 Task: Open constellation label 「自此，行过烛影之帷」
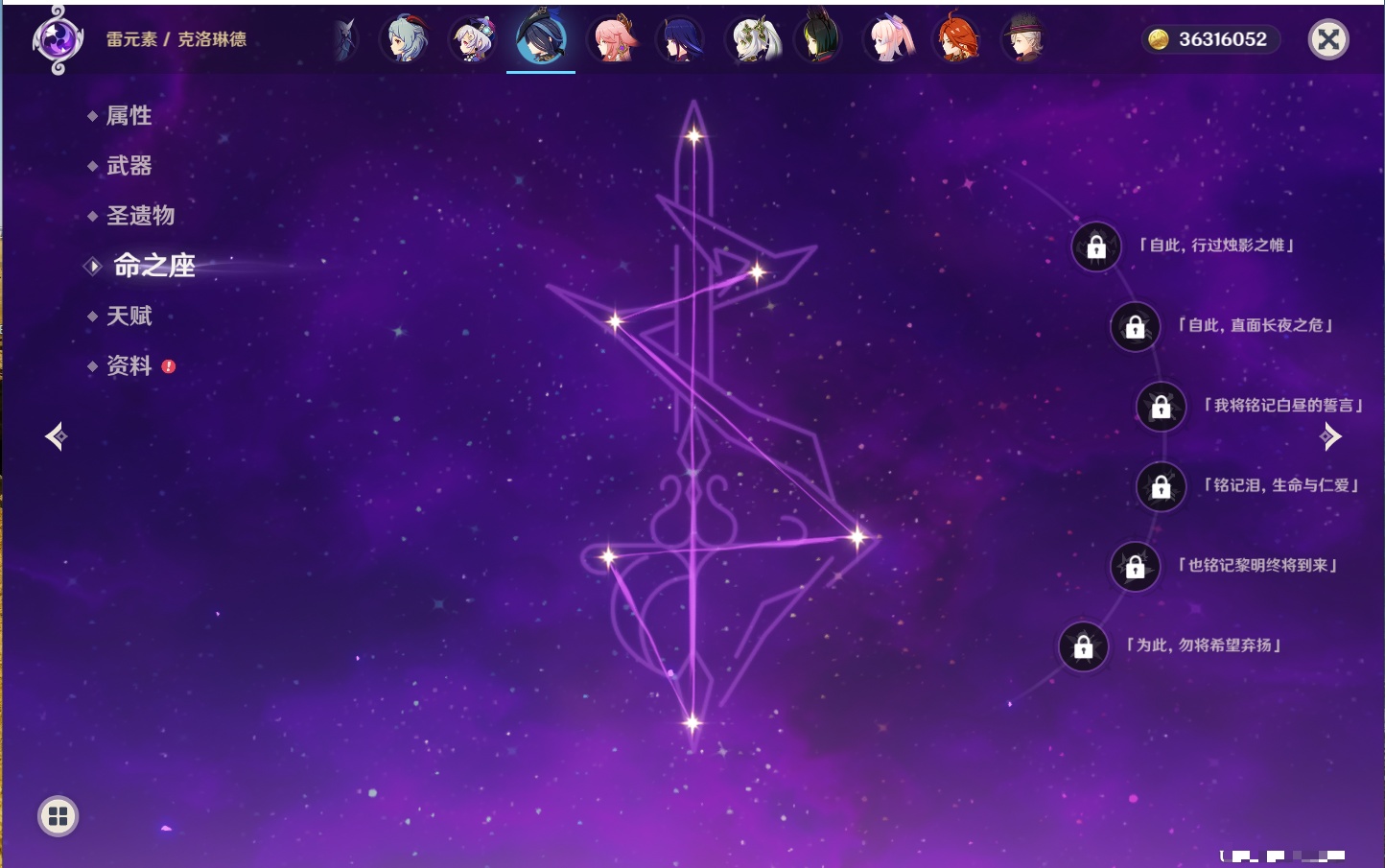[x=1216, y=246]
